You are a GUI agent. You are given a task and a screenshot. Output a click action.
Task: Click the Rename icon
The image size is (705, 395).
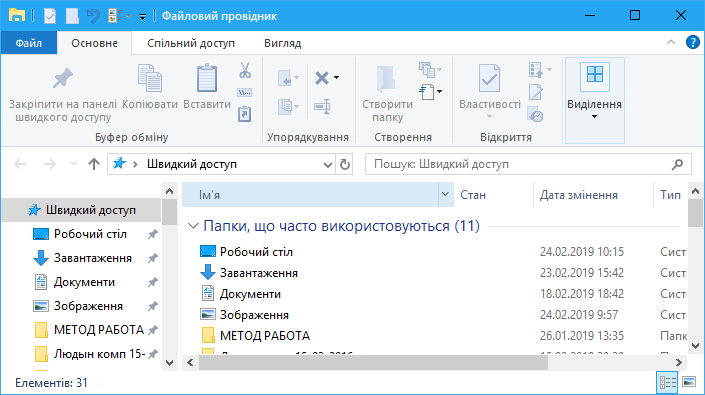point(322,107)
